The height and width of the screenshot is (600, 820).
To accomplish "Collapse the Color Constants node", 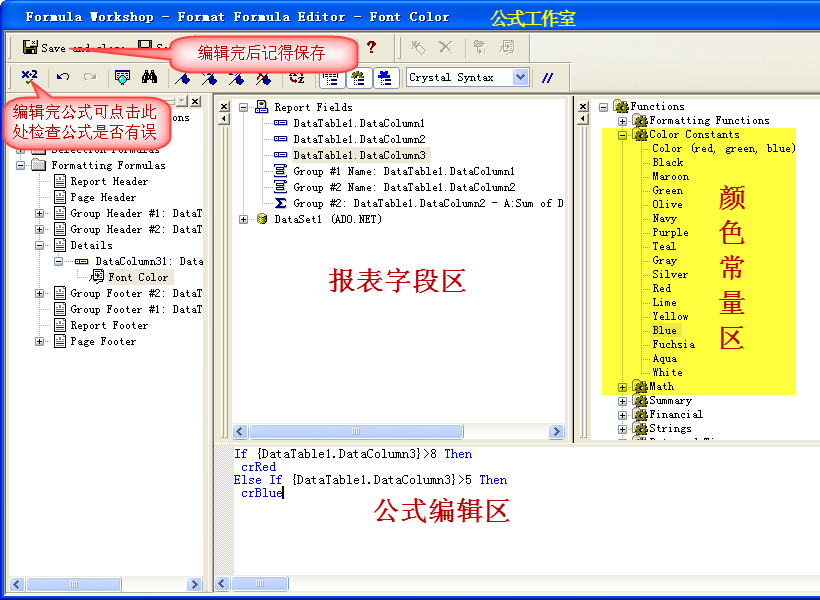I will point(622,135).
